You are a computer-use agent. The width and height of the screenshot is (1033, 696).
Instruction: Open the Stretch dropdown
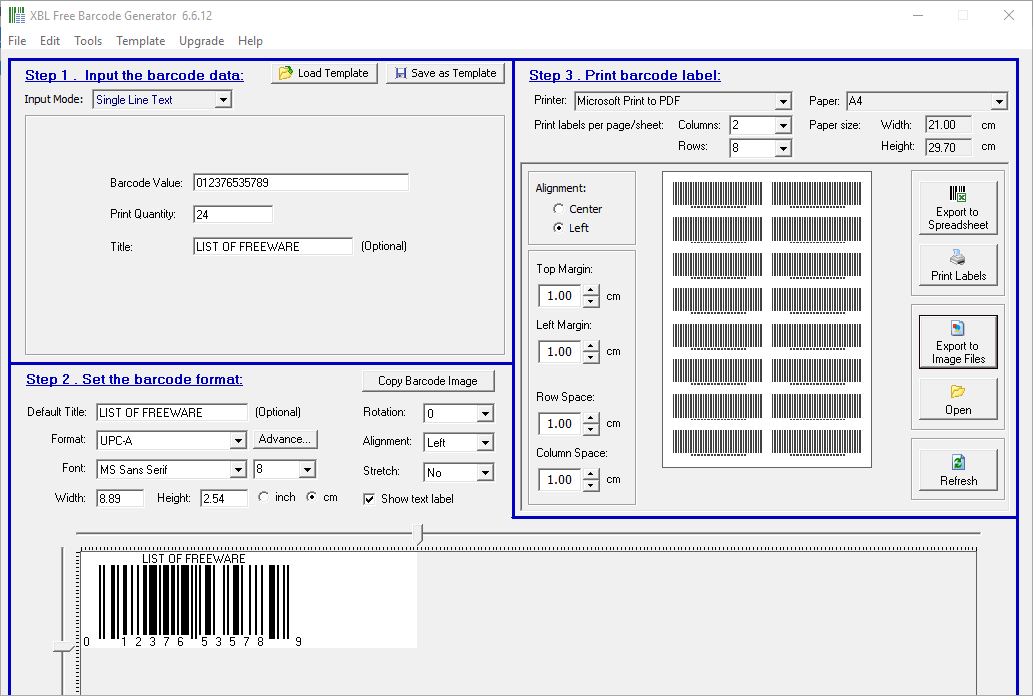[485, 473]
